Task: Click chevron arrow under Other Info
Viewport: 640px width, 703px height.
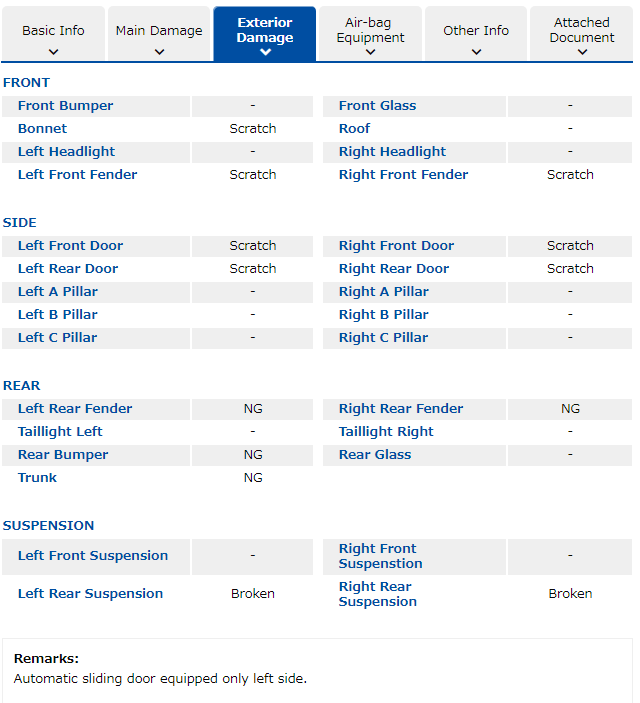Action: tap(476, 52)
